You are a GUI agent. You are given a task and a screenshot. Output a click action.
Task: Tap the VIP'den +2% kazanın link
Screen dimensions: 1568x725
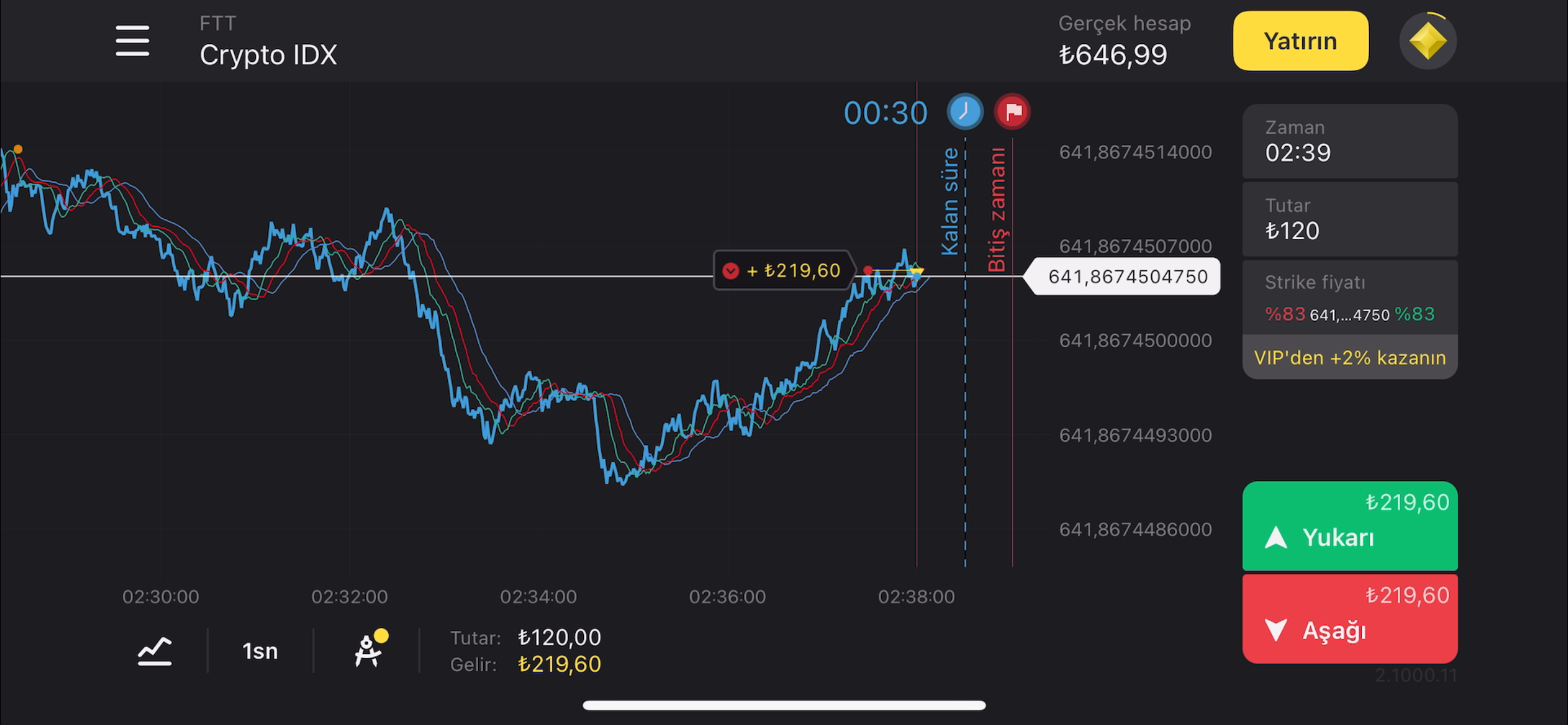point(1349,358)
